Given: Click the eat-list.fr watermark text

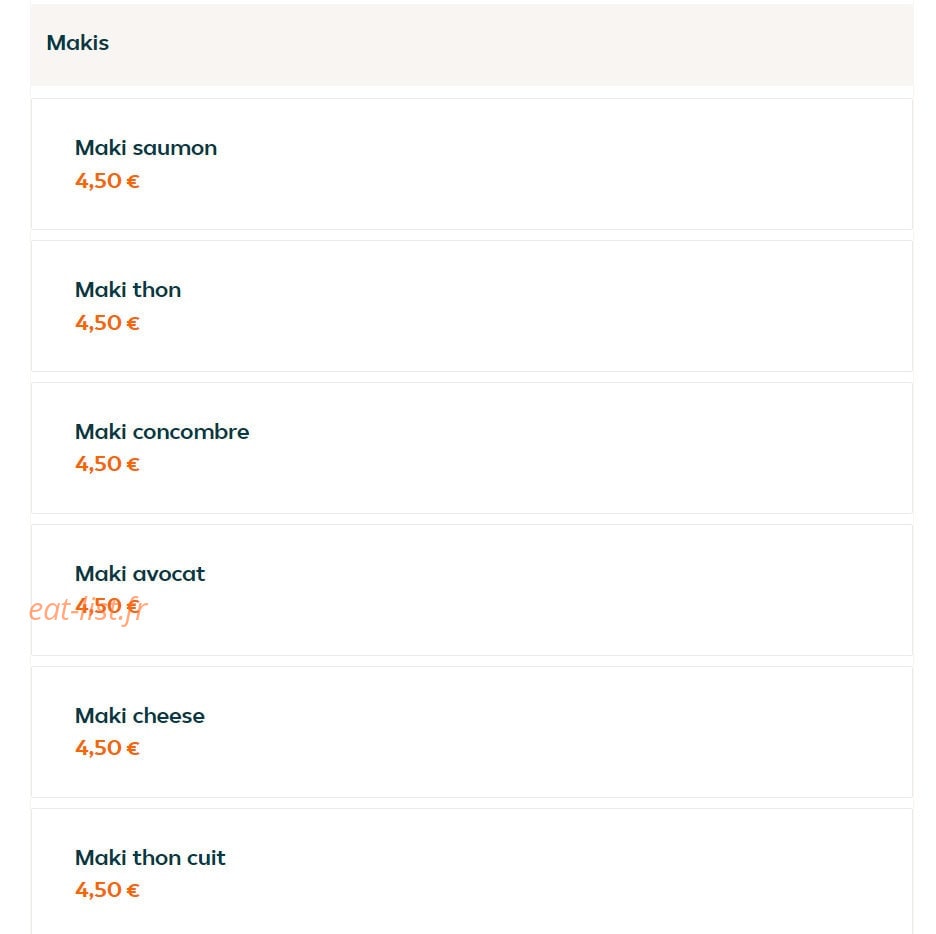Looking at the screenshot, I should [x=88, y=610].
